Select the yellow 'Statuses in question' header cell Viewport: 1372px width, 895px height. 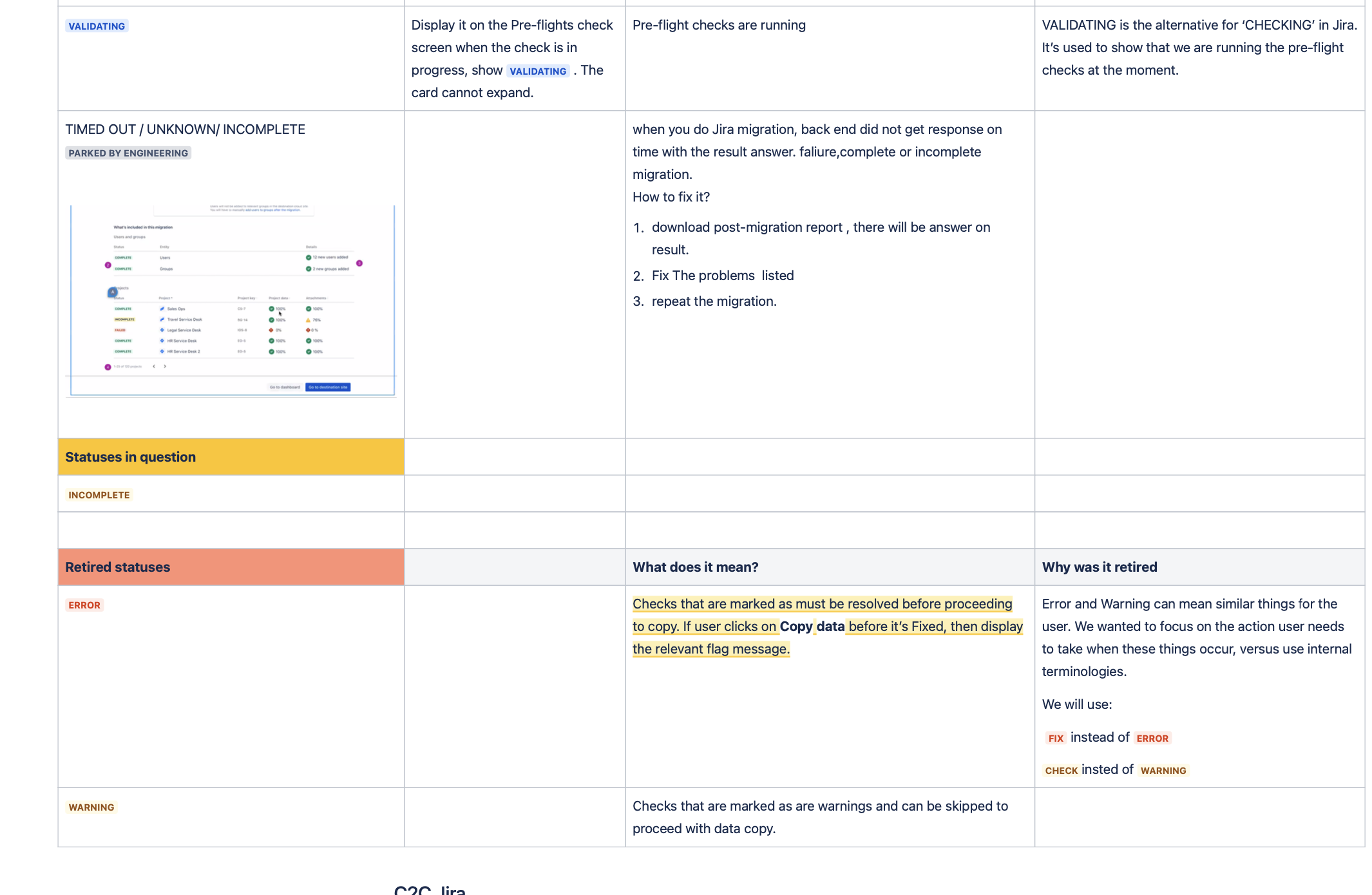click(231, 457)
